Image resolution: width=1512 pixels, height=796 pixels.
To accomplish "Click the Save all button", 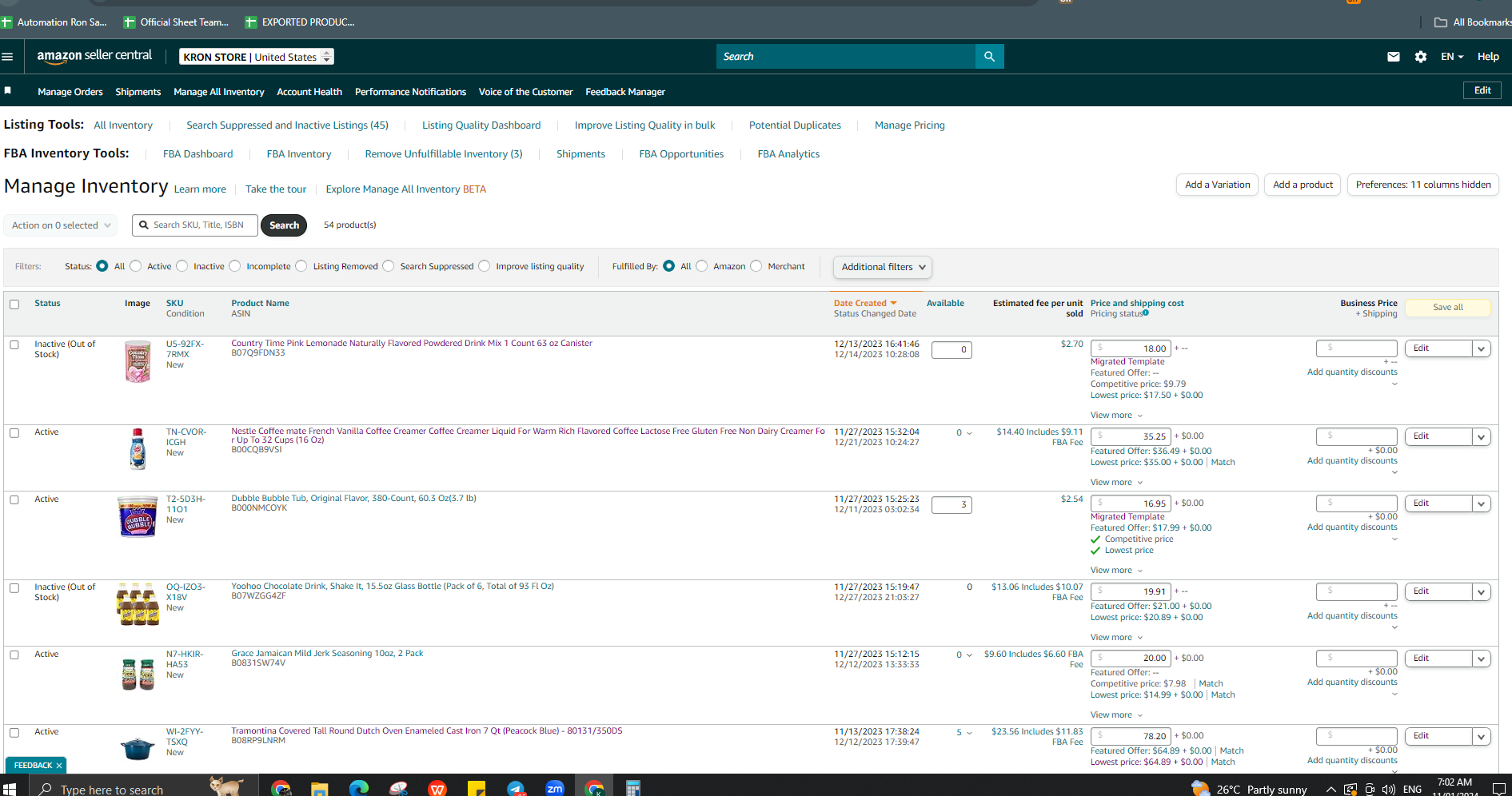I will click(x=1448, y=308).
